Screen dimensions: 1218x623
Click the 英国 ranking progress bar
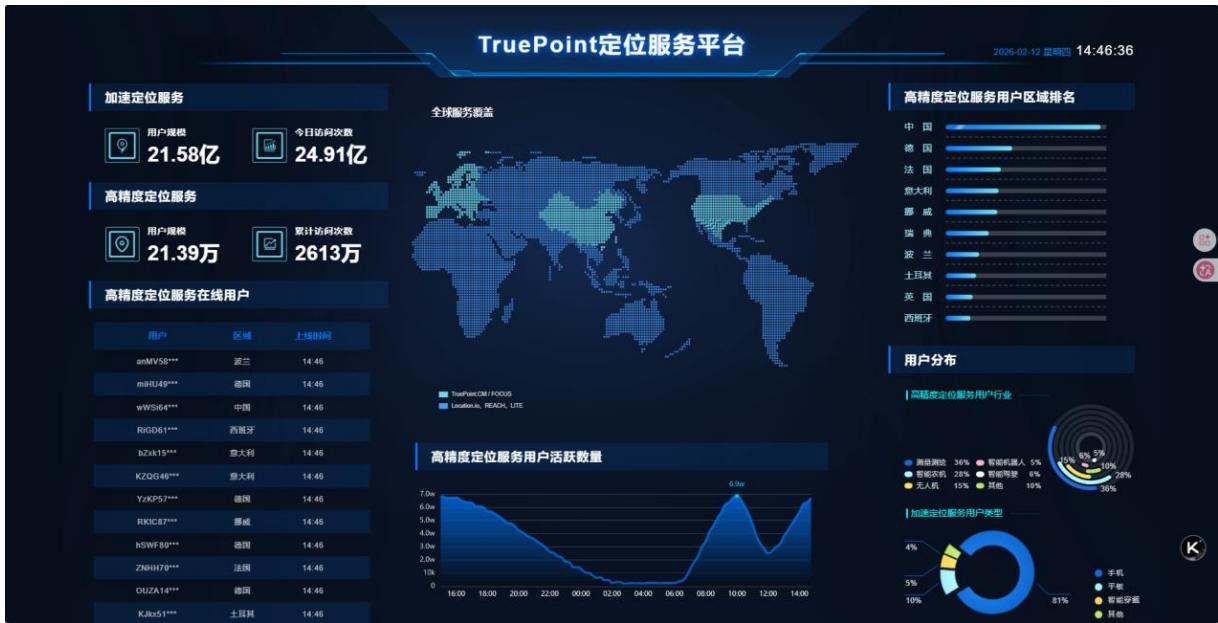tap(1025, 297)
